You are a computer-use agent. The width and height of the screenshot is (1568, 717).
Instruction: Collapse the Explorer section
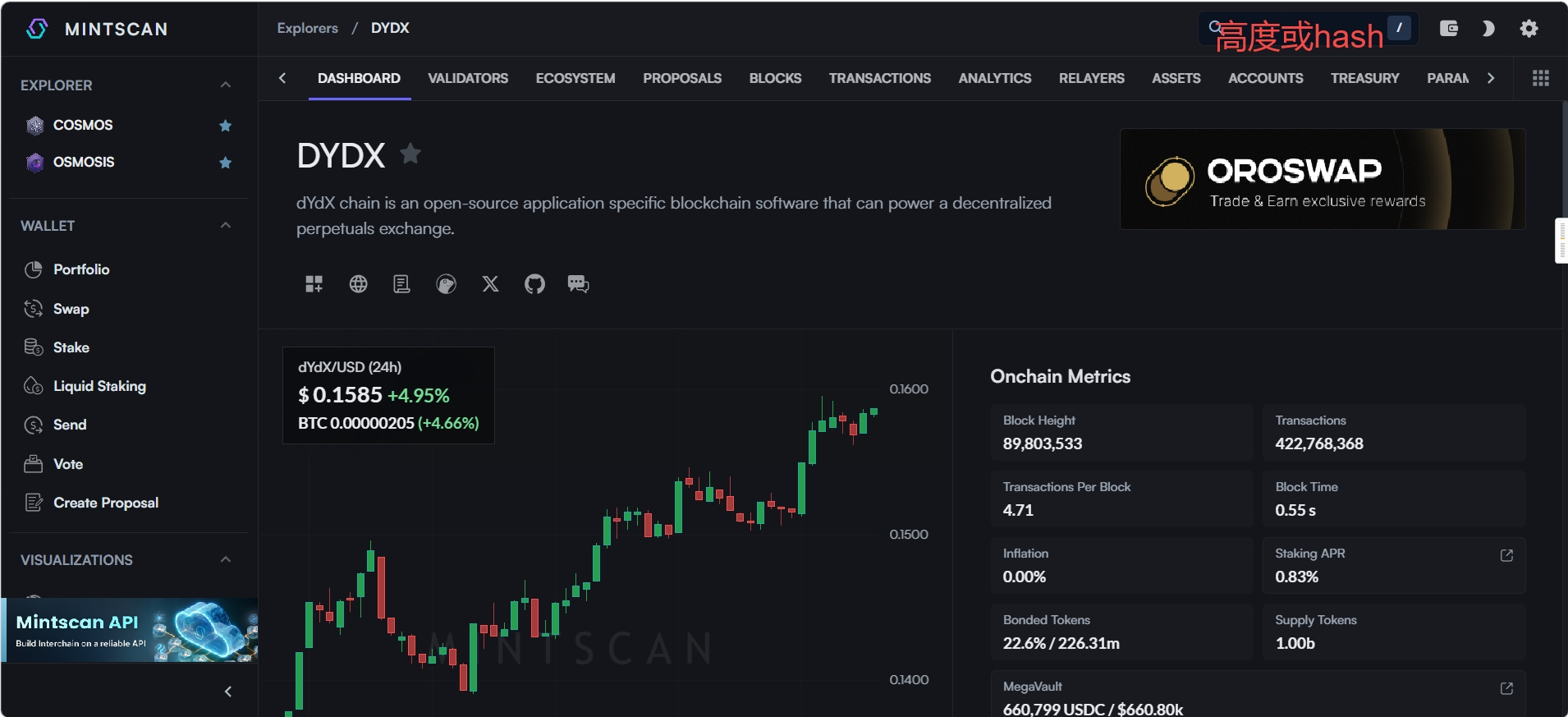click(226, 85)
